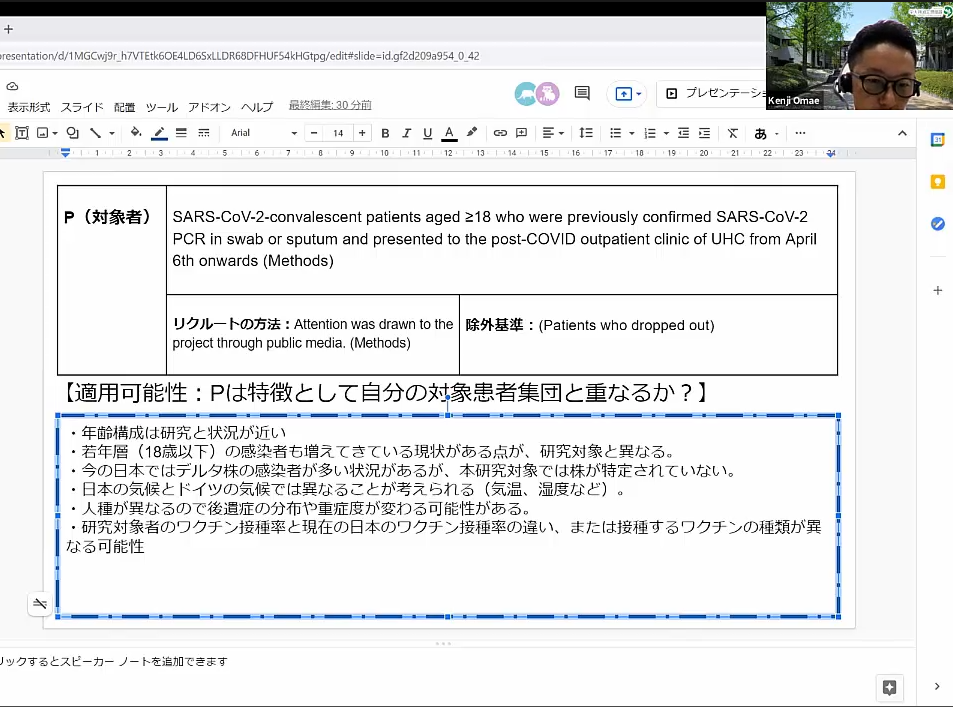
Task: Expand the bulleted list options arrow
Action: [632, 134]
